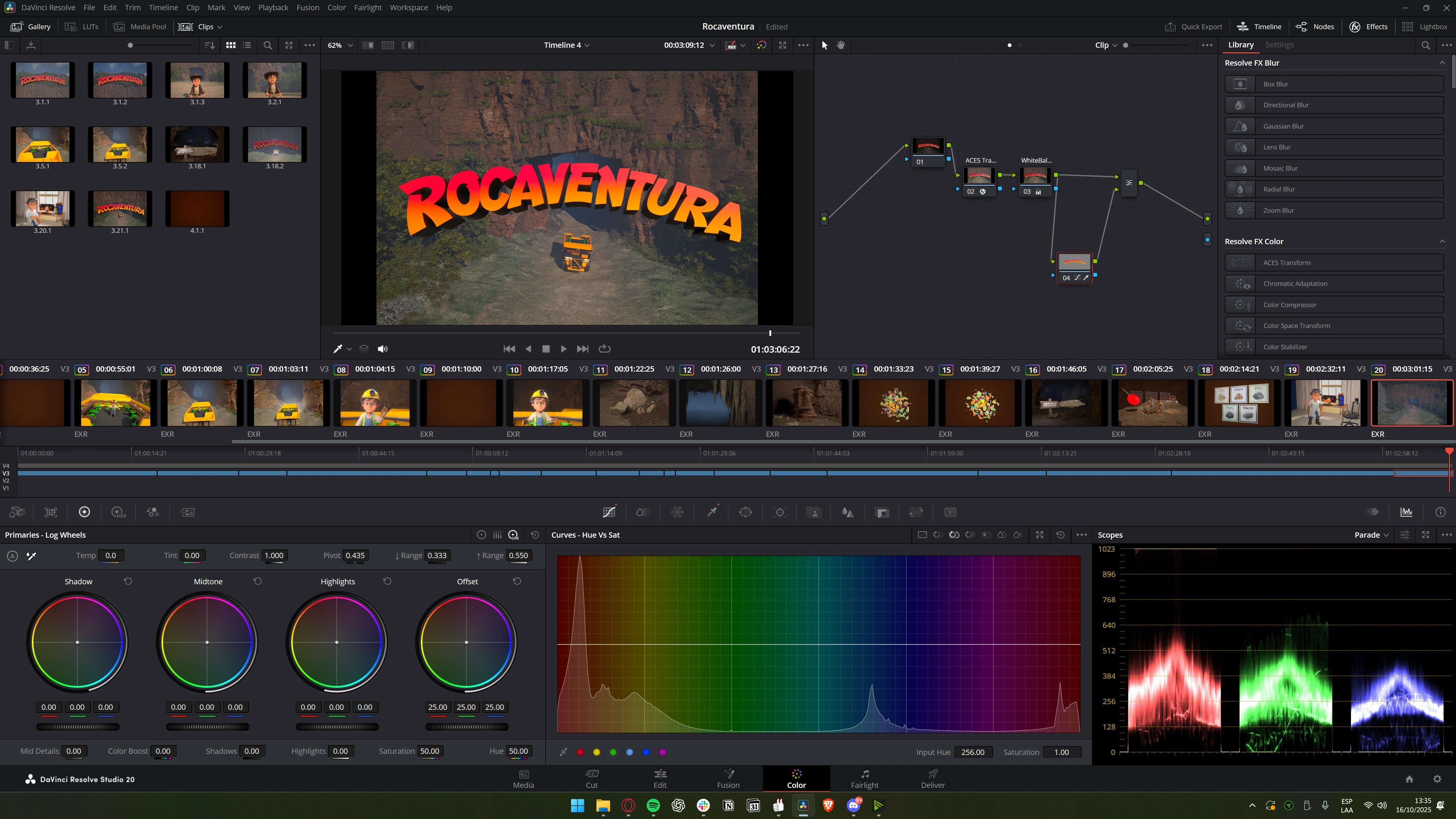This screenshot has width=1456, height=819.
Task: Select gallery still 3.20.1 thumbnail
Action: coord(42,208)
